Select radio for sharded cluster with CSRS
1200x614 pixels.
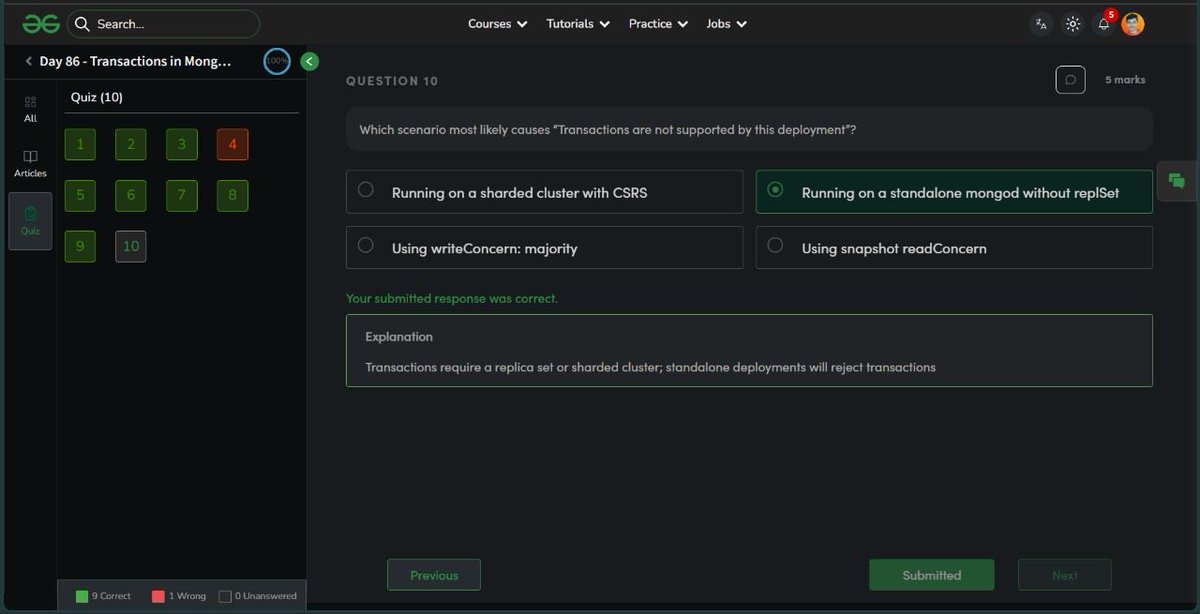click(366, 190)
